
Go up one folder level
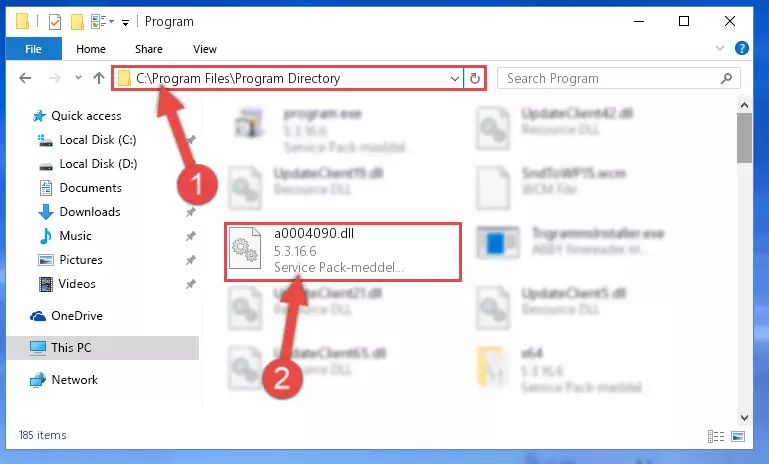point(99,78)
